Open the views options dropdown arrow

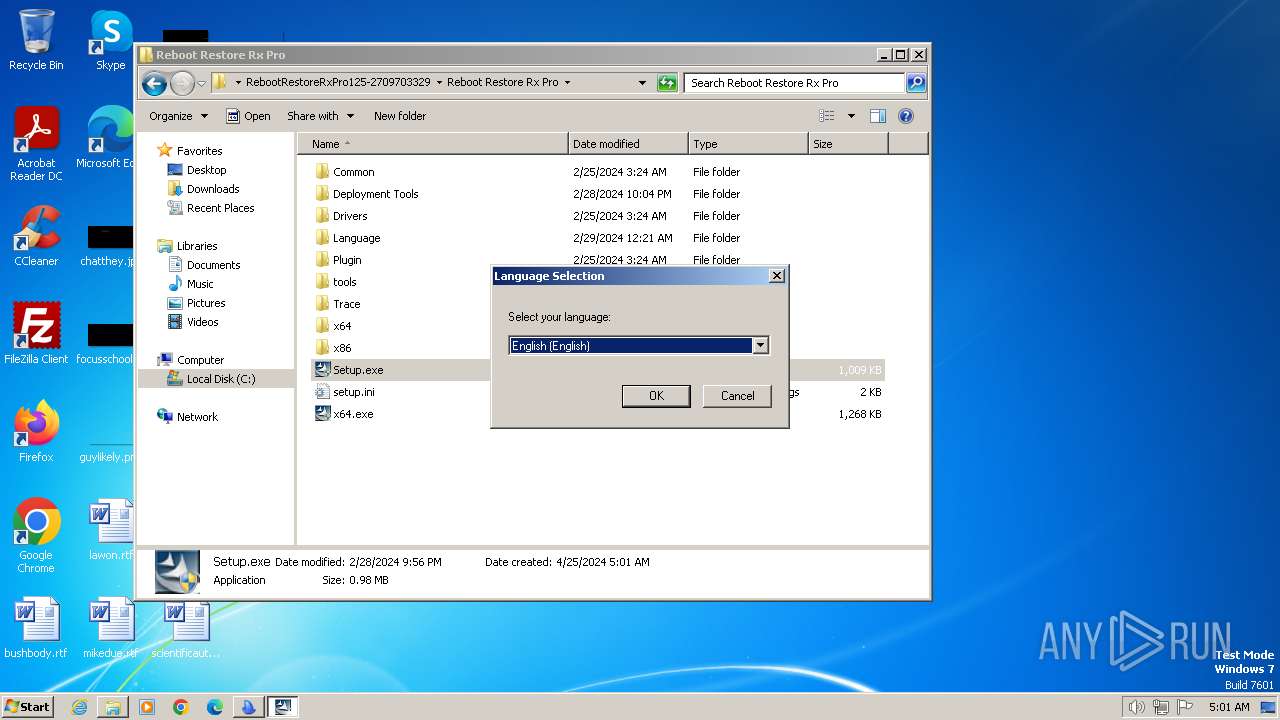(x=851, y=116)
